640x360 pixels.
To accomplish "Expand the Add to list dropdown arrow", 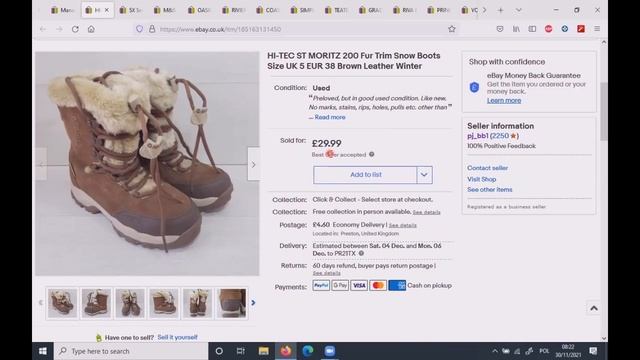I will coord(424,175).
